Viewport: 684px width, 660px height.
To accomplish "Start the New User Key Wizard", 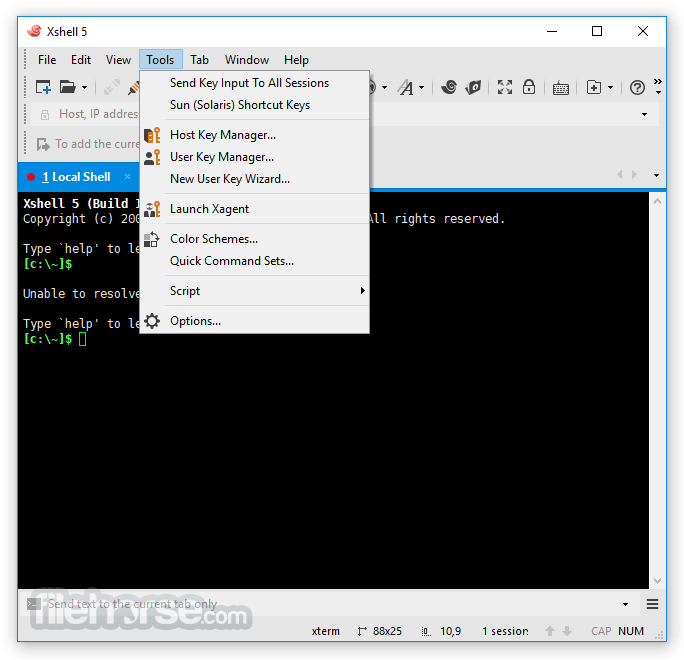I will click(255, 179).
